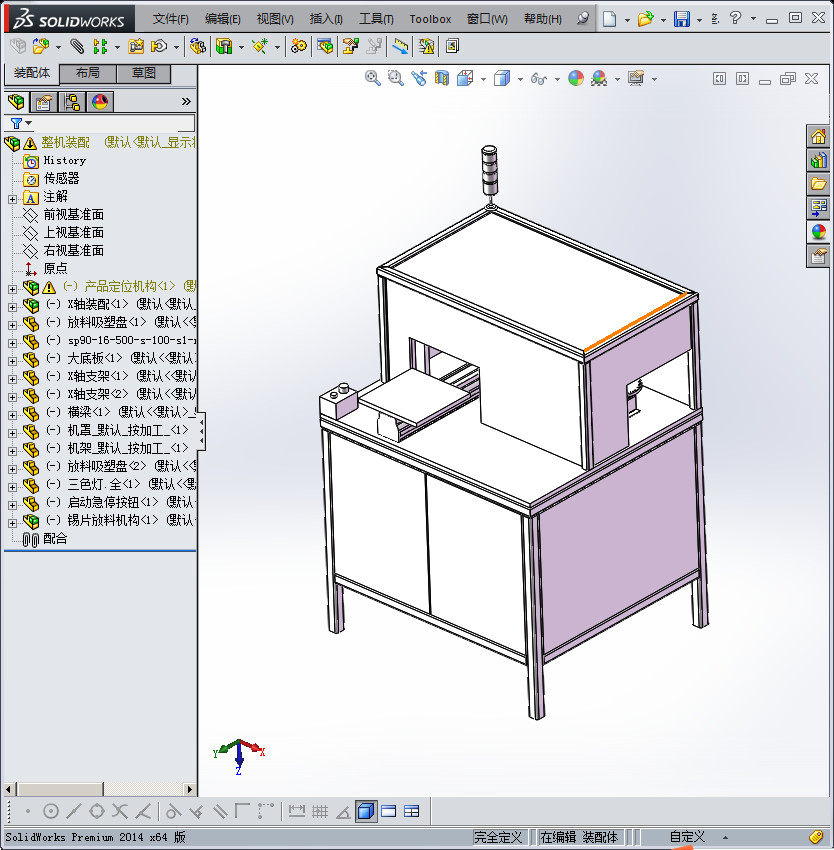Open Design Library in task pane

pyautogui.click(x=818, y=160)
